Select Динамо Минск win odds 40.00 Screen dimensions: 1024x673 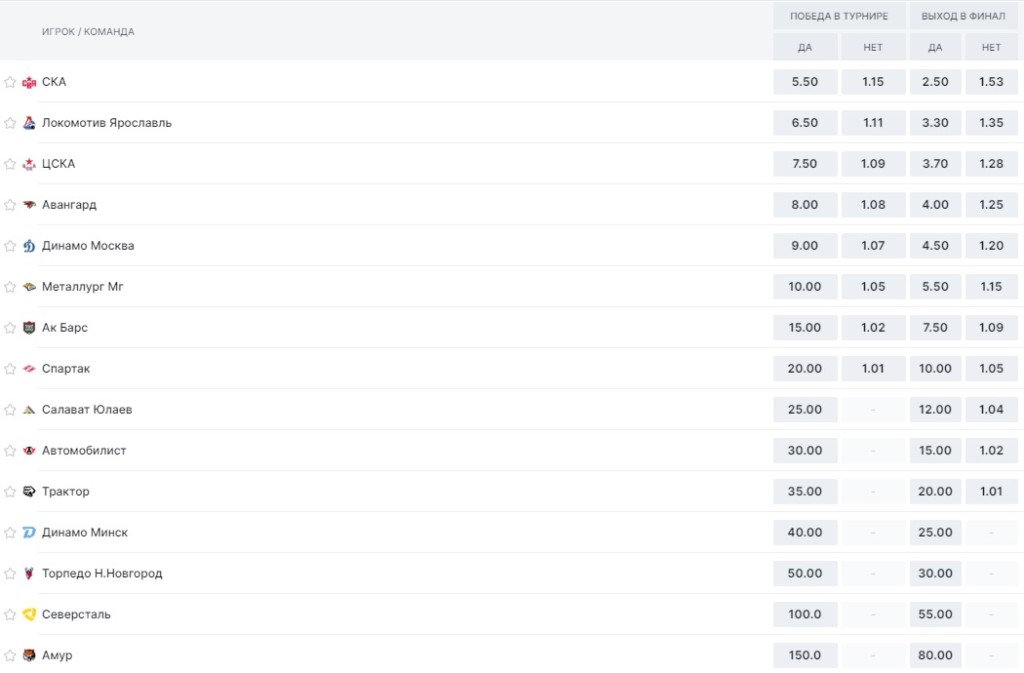click(x=805, y=533)
